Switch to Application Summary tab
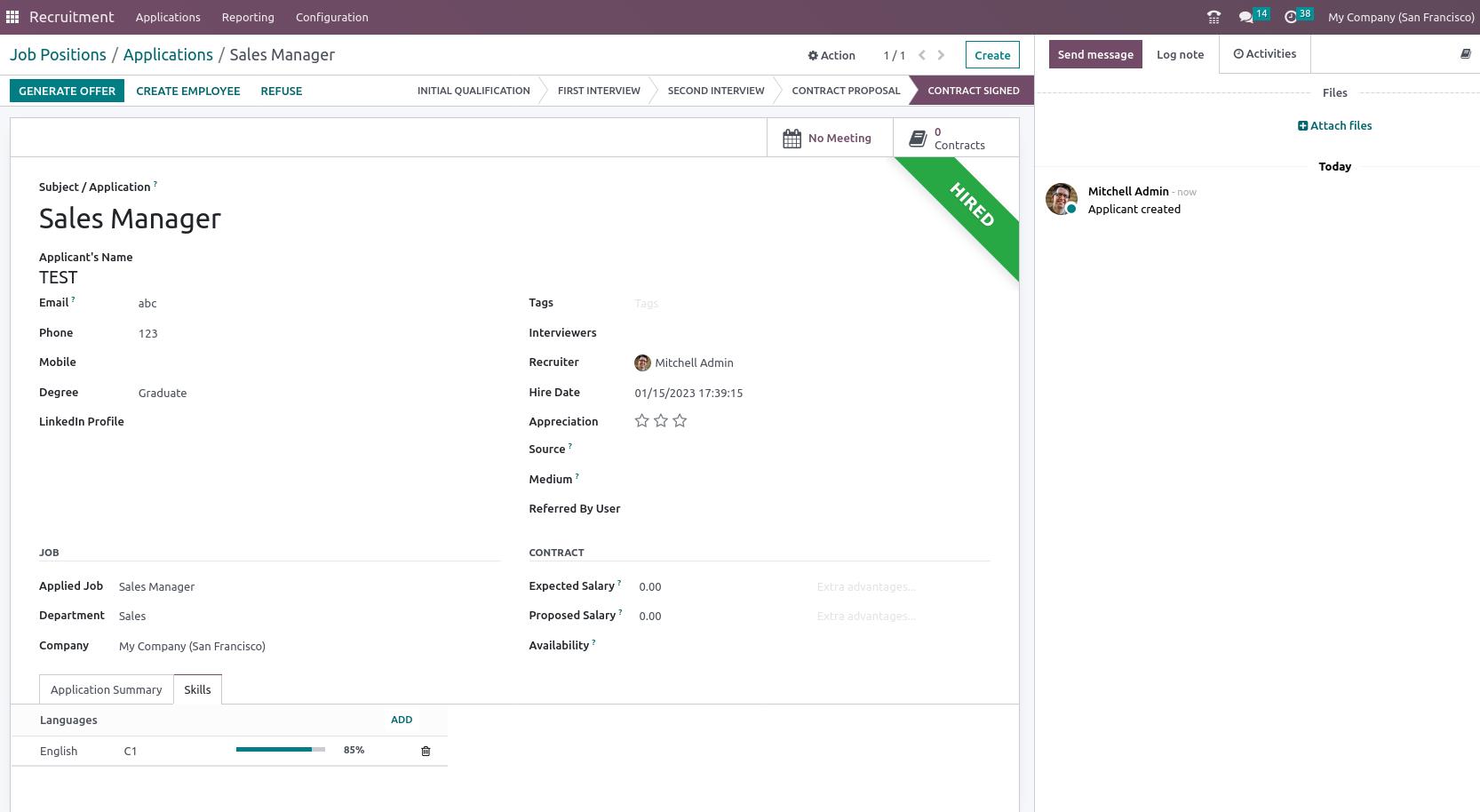The width and height of the screenshot is (1480, 812). [x=106, y=689]
